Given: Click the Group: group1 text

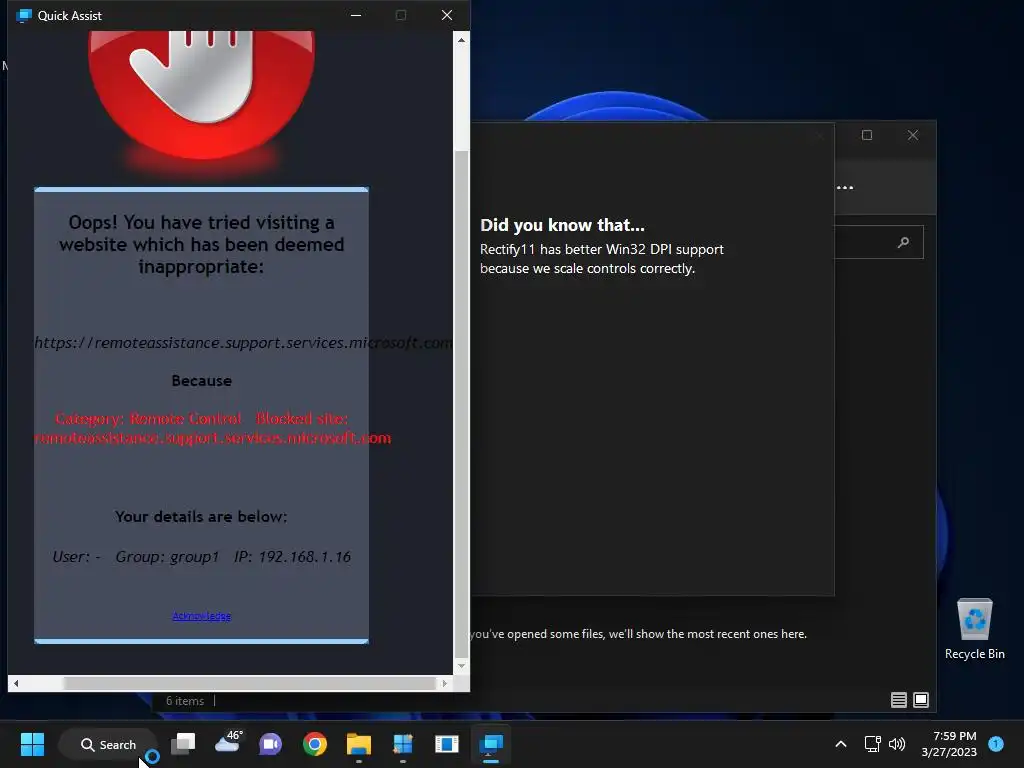Looking at the screenshot, I should coord(167,556).
